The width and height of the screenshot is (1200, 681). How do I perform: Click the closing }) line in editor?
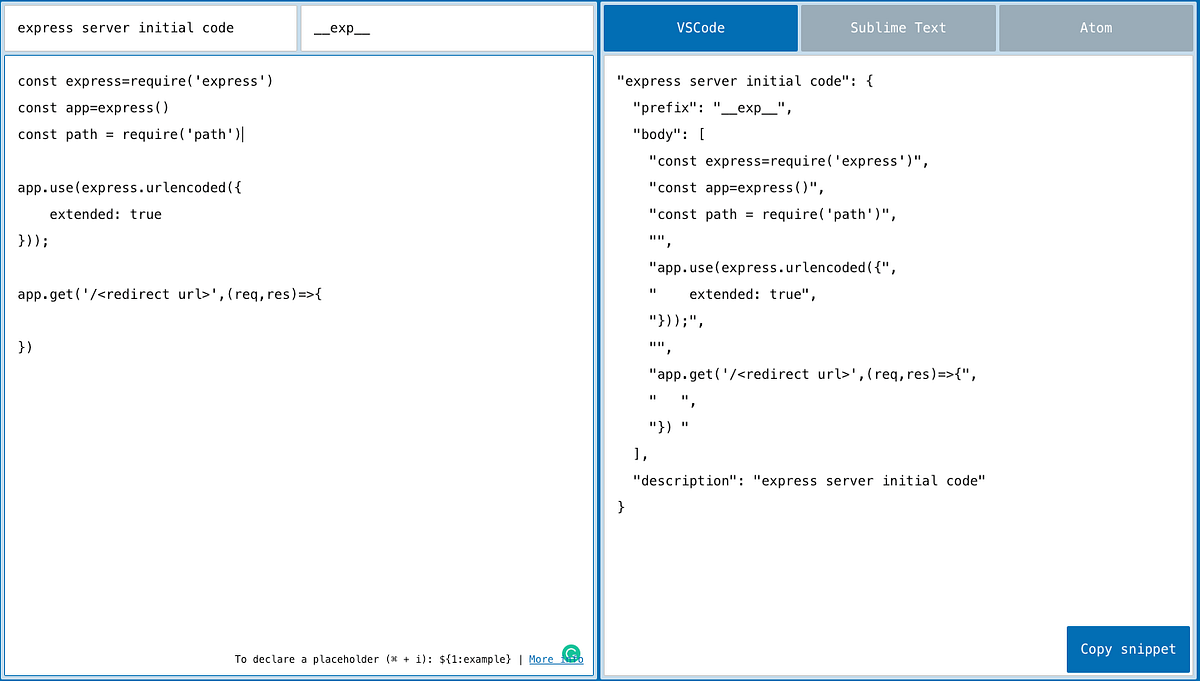click(25, 347)
